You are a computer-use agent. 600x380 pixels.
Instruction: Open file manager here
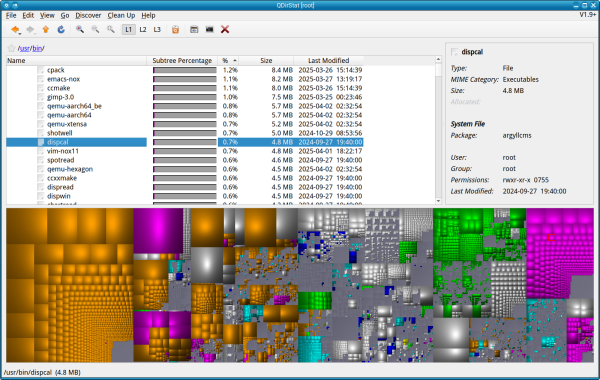(194, 29)
